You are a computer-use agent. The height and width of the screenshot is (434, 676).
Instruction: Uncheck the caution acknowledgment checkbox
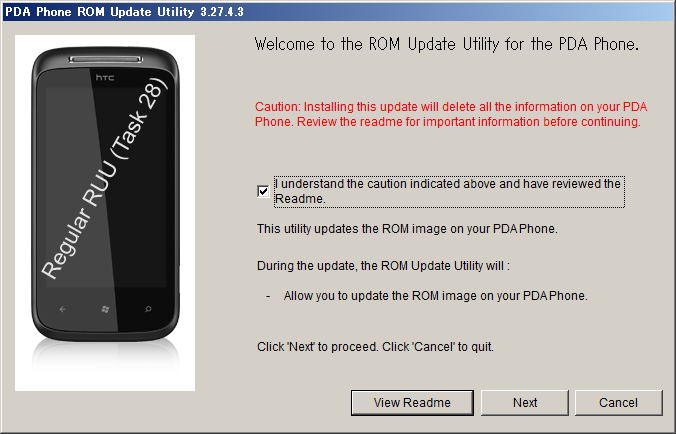click(x=263, y=191)
